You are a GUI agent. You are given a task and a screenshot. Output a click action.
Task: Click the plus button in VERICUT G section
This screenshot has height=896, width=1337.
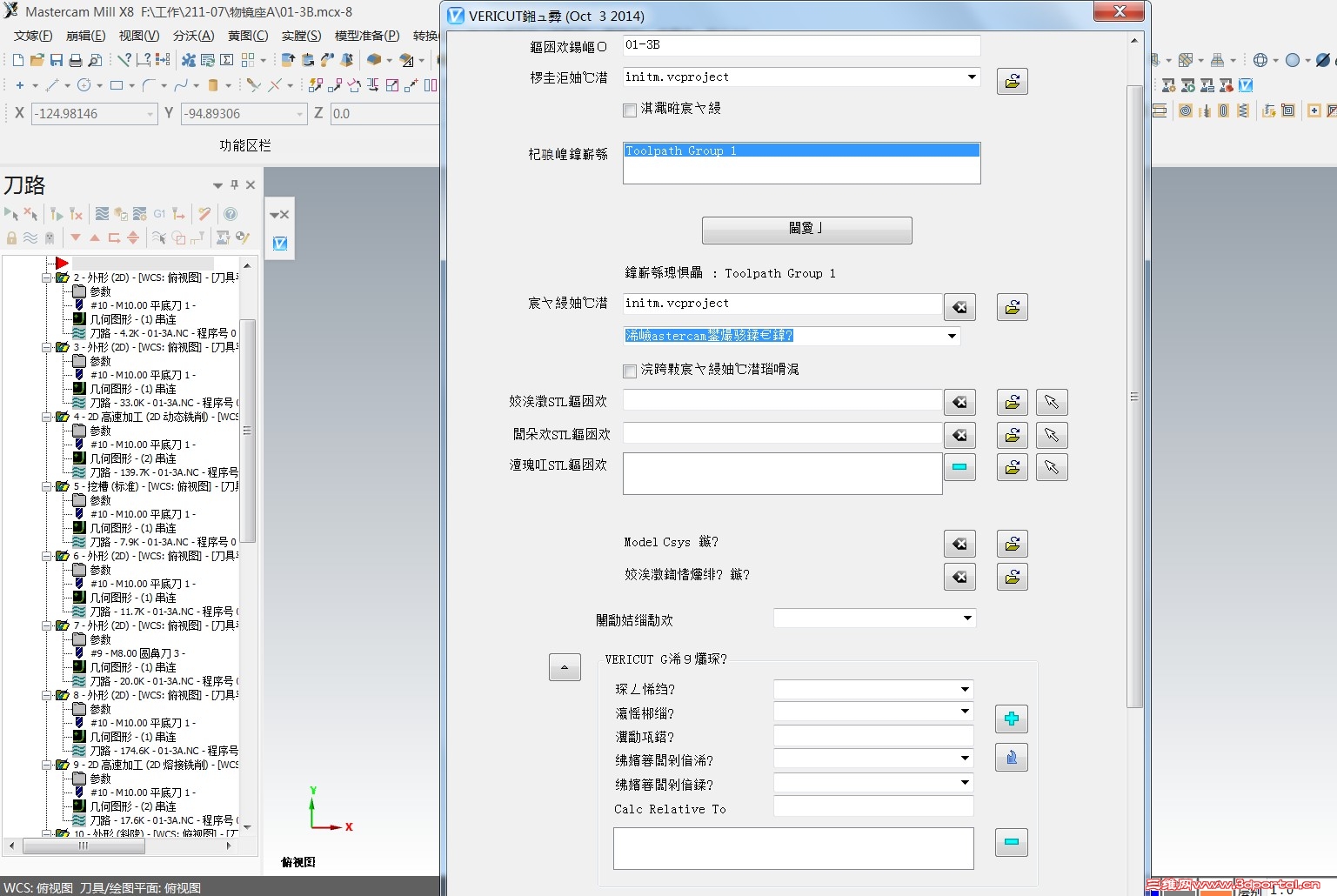tap(1012, 719)
